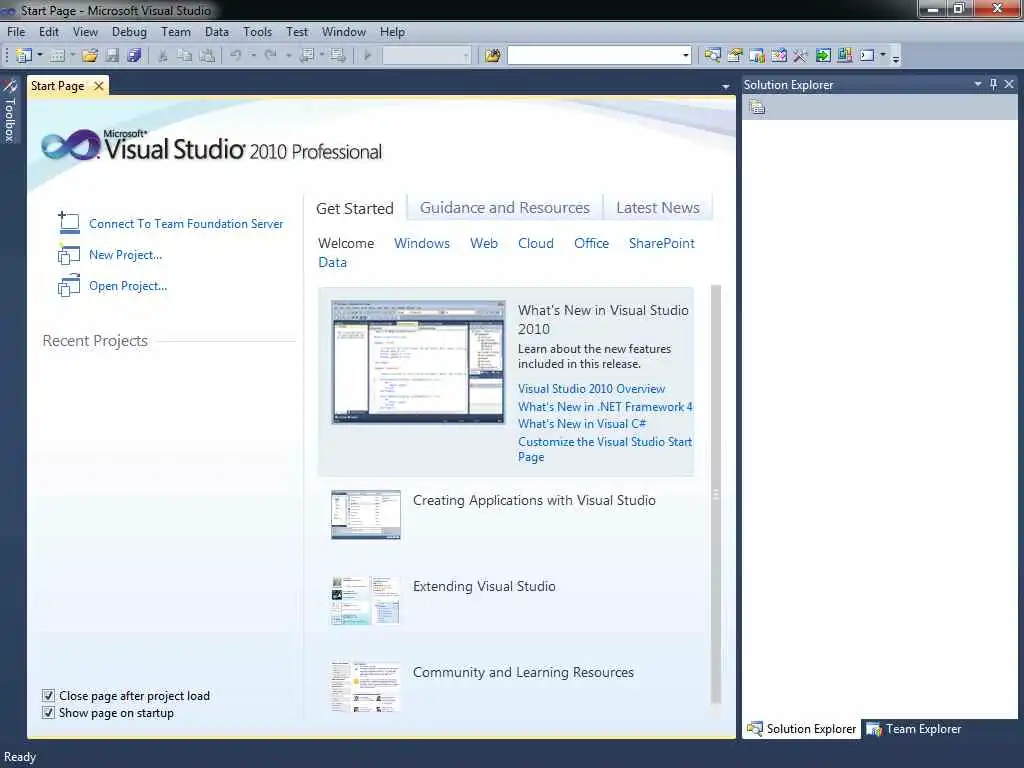Expand the collapsed Toolbox side panel
This screenshot has width=1024, height=768.
(x=10, y=110)
